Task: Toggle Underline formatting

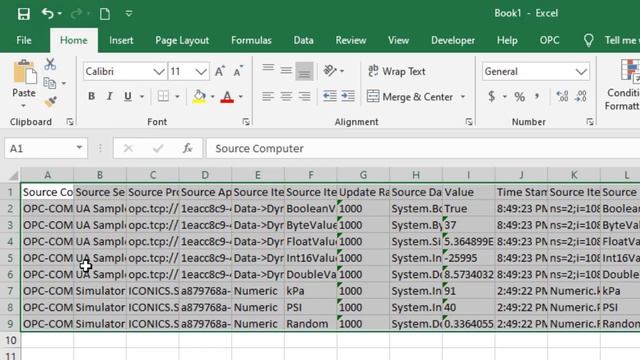Action: (x=128, y=96)
